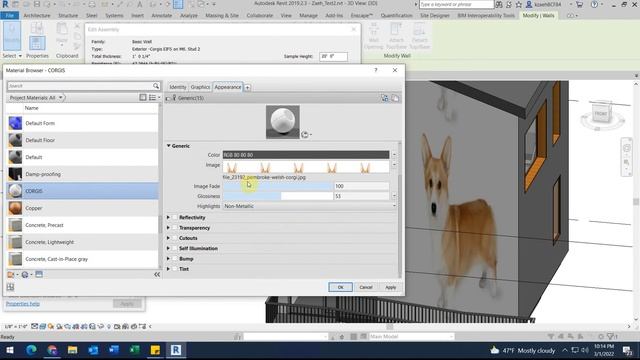Switch to the Appearance tab
This screenshot has width=640, height=360.
(x=228, y=87)
